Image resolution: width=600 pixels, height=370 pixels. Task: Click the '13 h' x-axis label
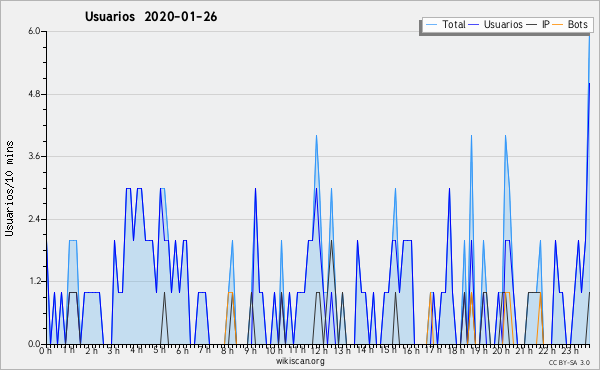pos(342,351)
